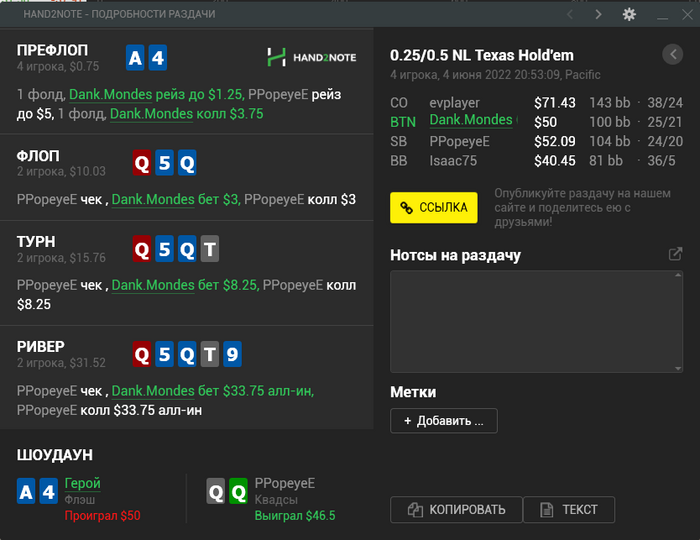Click blue 5 card on flop row
Image resolution: width=700 pixels, height=540 pixels.
point(164,163)
